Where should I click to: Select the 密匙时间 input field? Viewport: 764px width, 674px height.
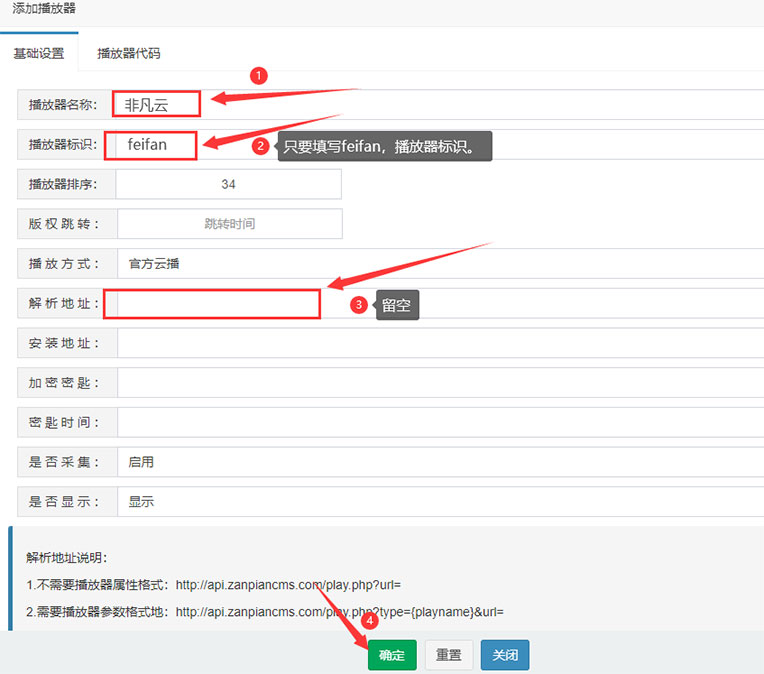pyautogui.click(x=440, y=422)
